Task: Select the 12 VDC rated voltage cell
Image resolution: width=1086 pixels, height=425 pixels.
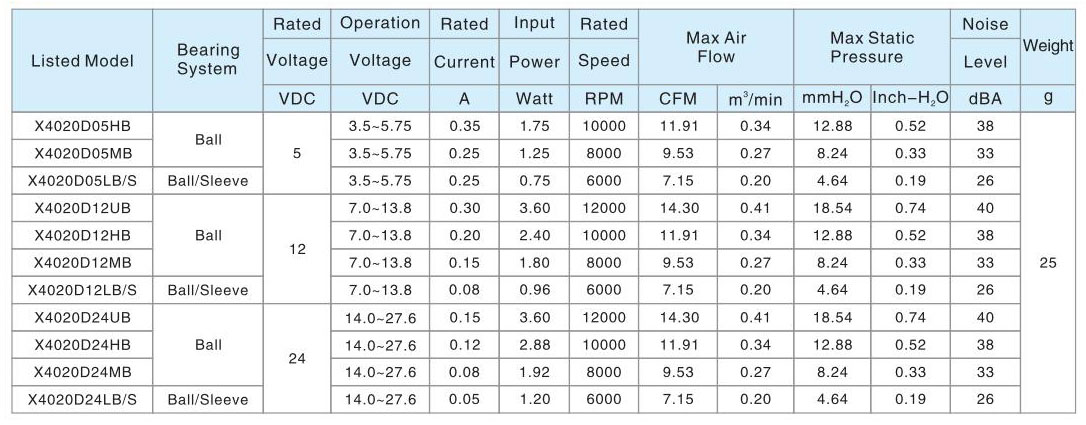Action: (297, 249)
